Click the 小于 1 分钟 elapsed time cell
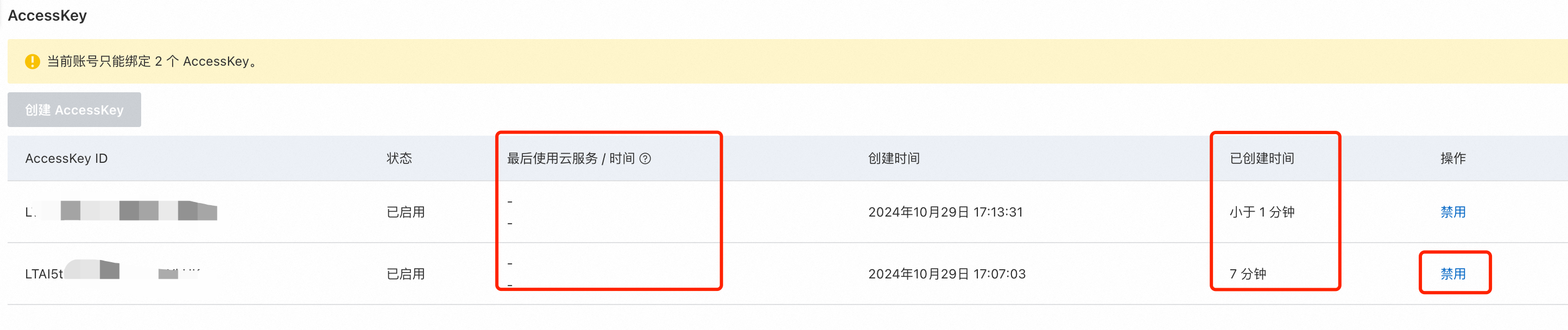The height and width of the screenshot is (330, 1568). 1262,212
